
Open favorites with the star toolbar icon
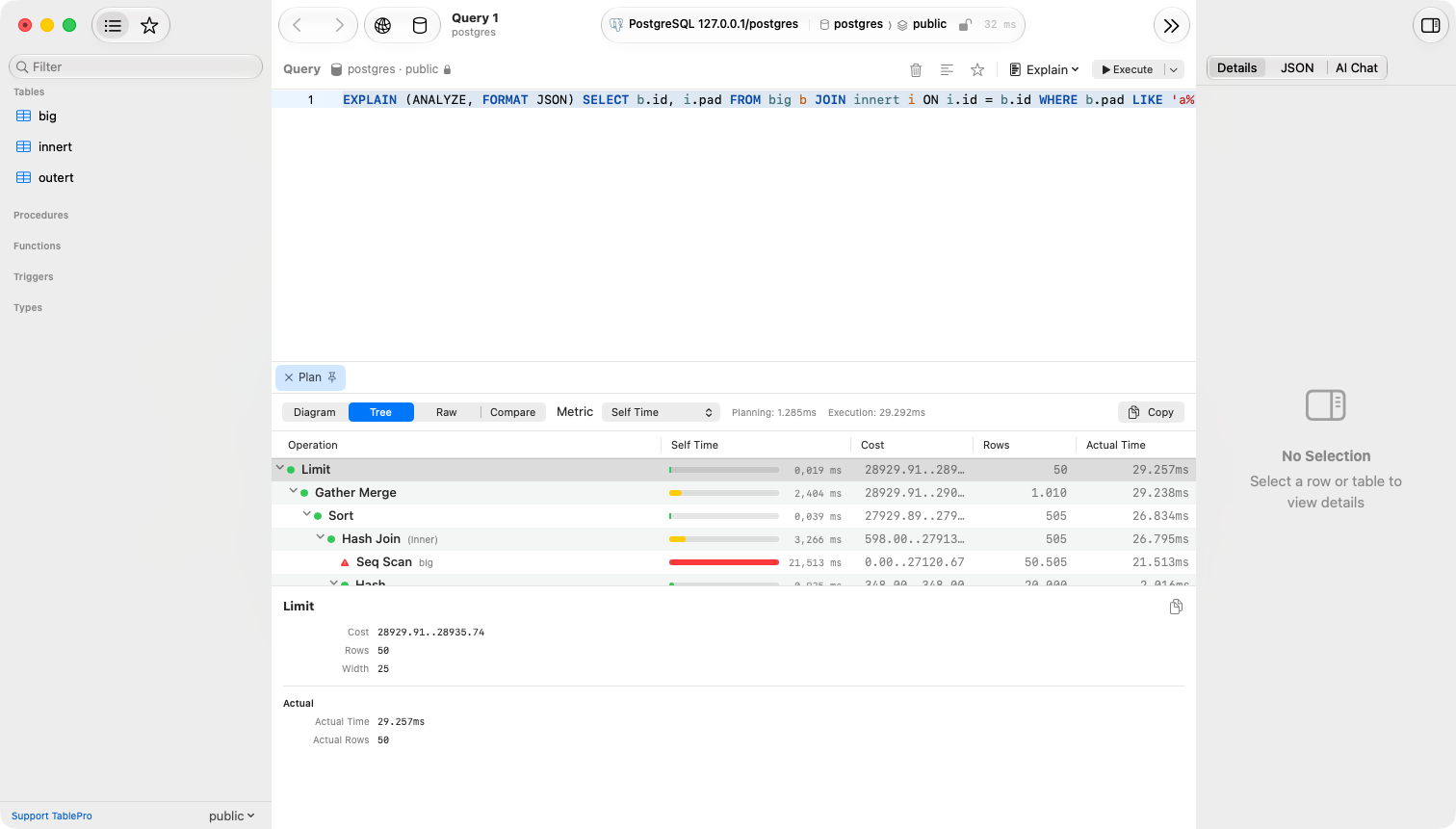[x=149, y=26]
